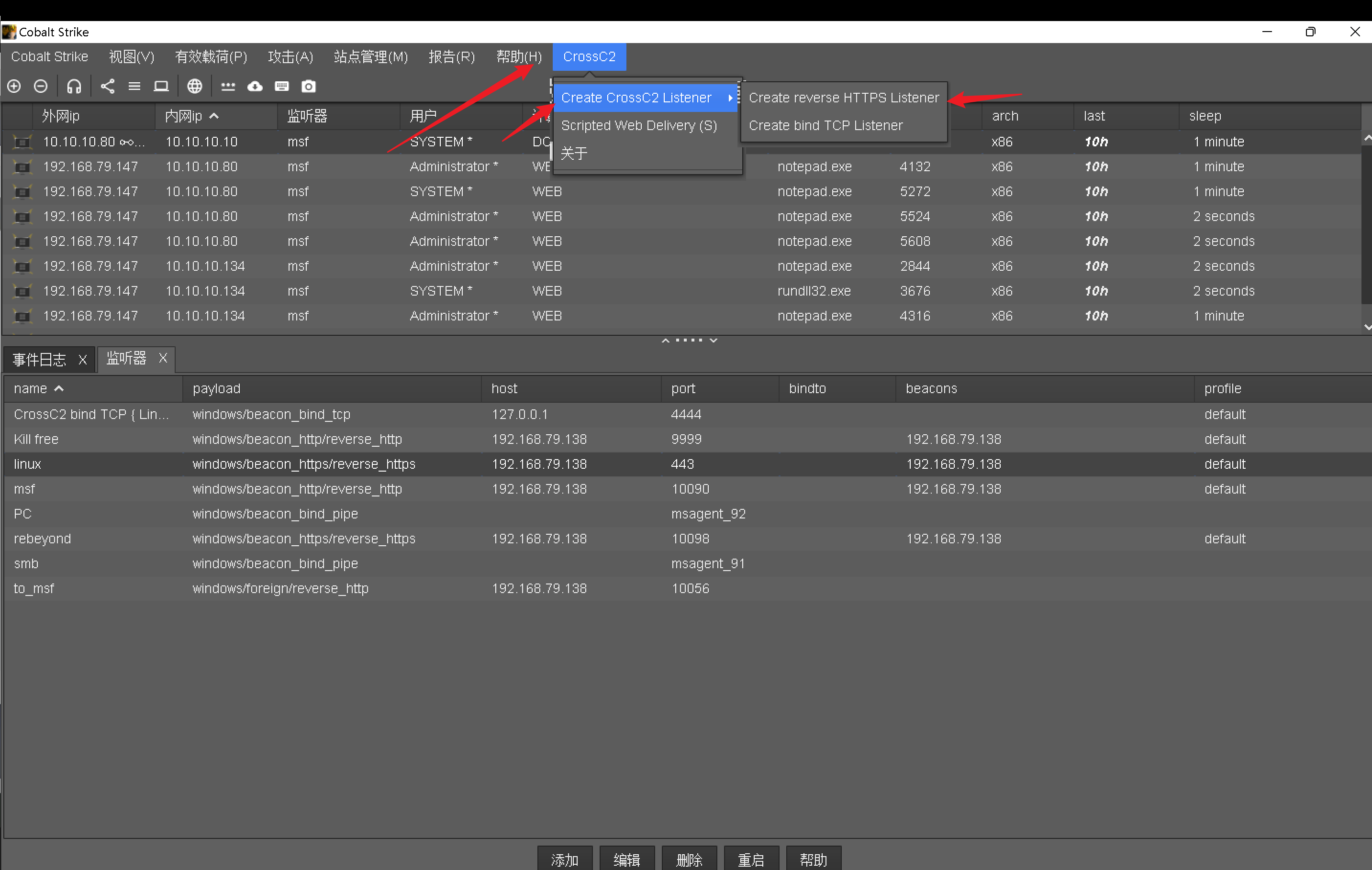Close the 监听器 tab
The height and width of the screenshot is (870, 1372).
click(x=163, y=358)
